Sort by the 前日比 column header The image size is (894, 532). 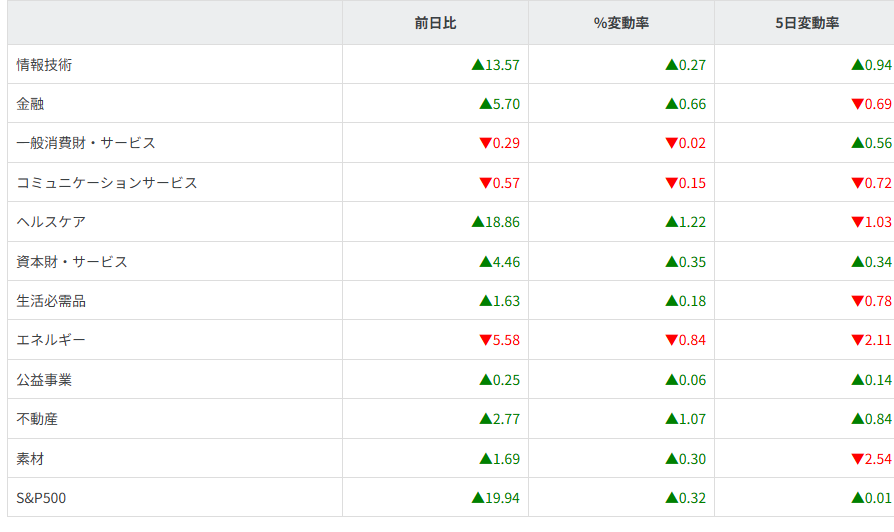[x=435, y=23]
